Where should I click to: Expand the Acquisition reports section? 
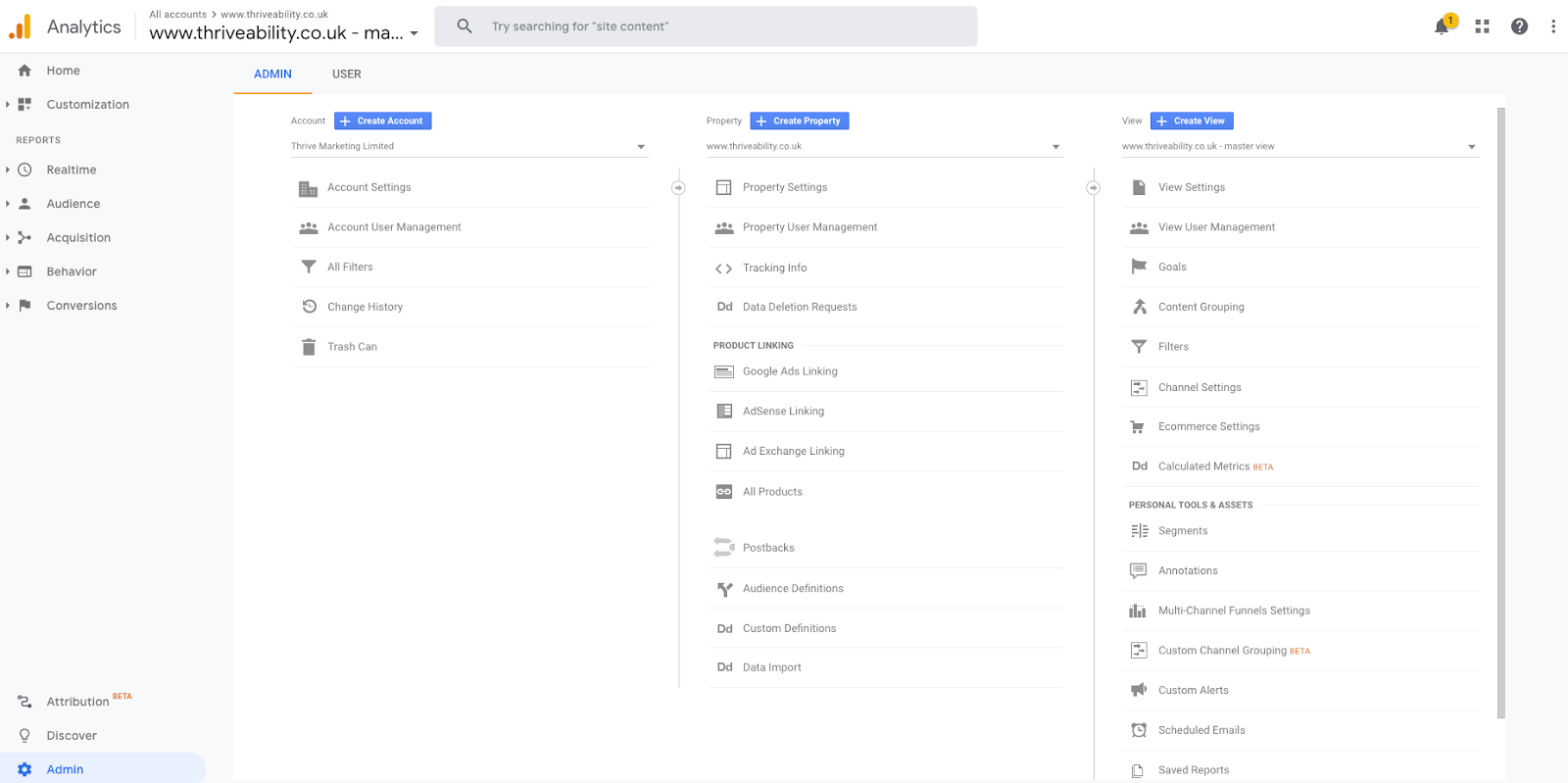pos(7,238)
